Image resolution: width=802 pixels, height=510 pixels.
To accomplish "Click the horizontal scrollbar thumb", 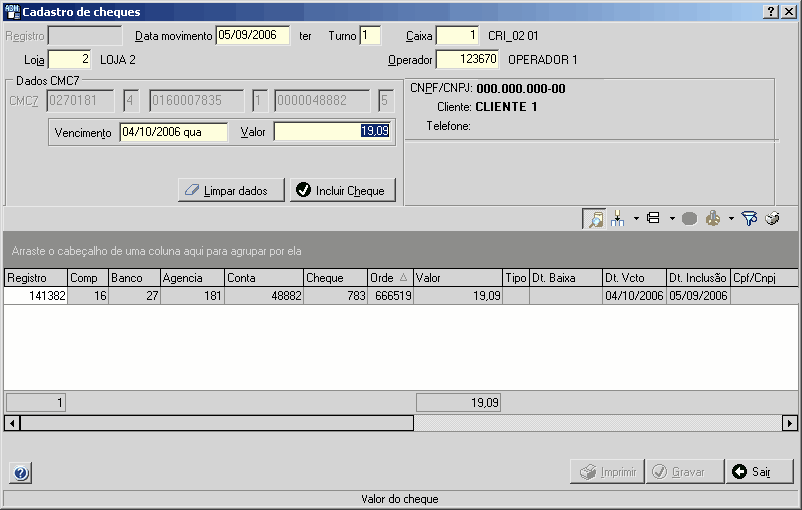I will click(x=217, y=423).
